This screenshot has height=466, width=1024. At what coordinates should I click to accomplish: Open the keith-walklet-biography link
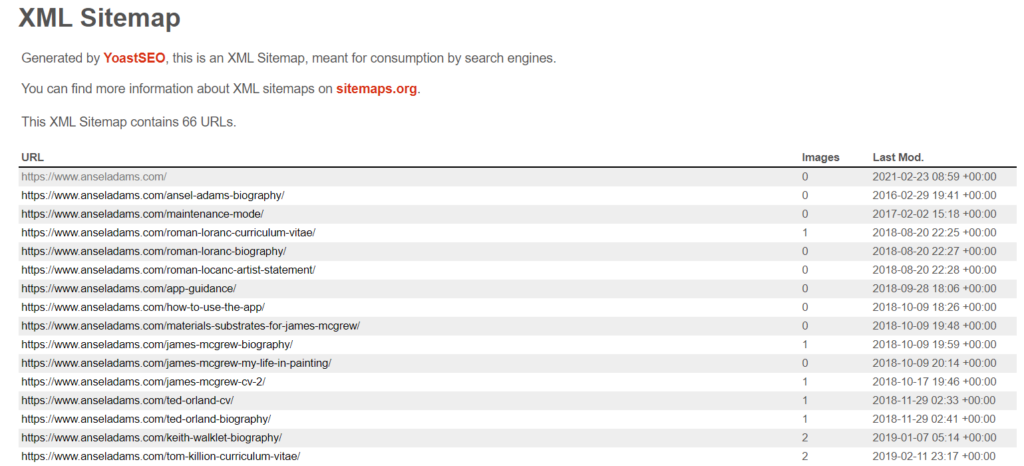(151, 438)
